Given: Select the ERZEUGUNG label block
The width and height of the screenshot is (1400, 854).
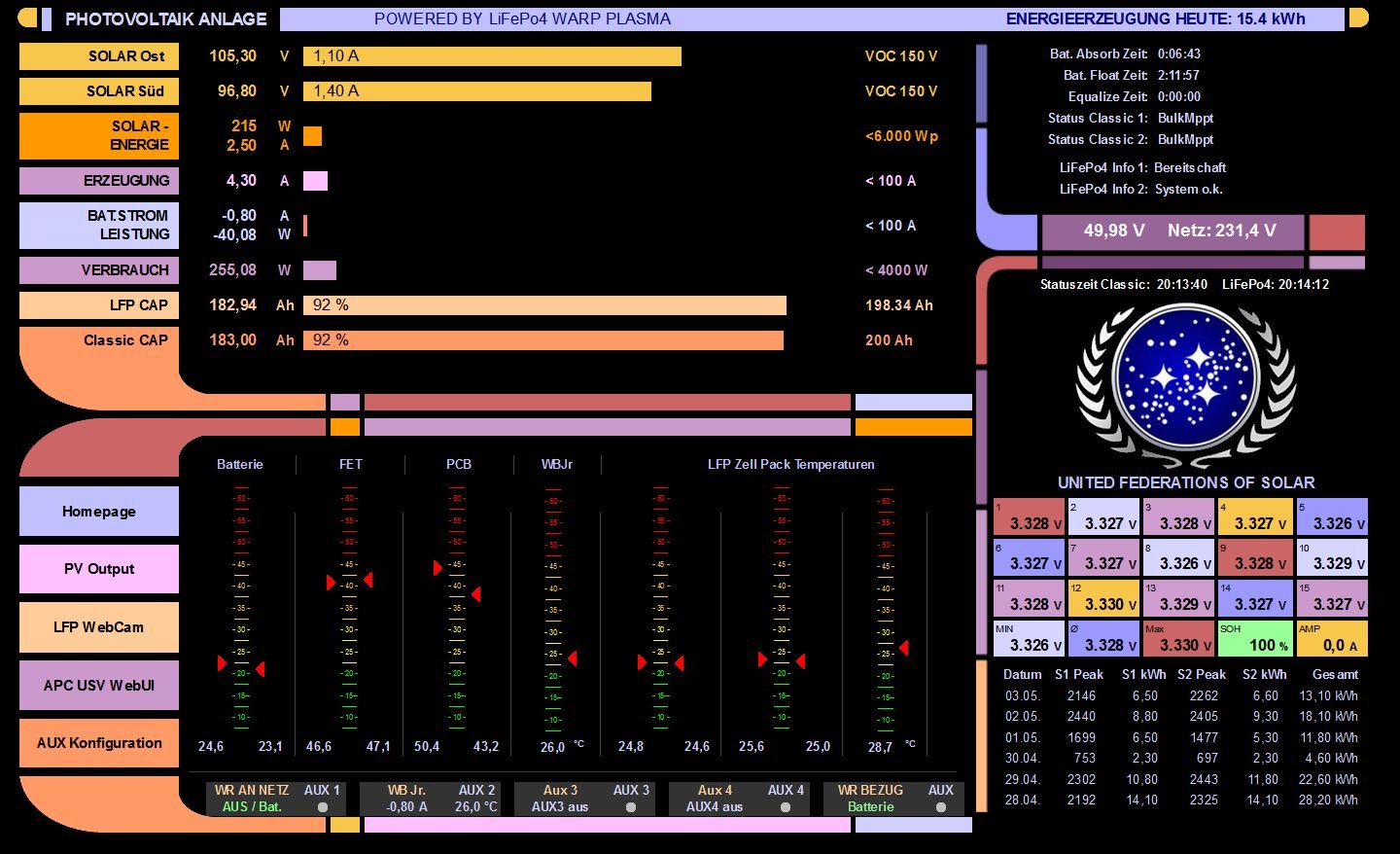Looking at the screenshot, I should point(99,181).
